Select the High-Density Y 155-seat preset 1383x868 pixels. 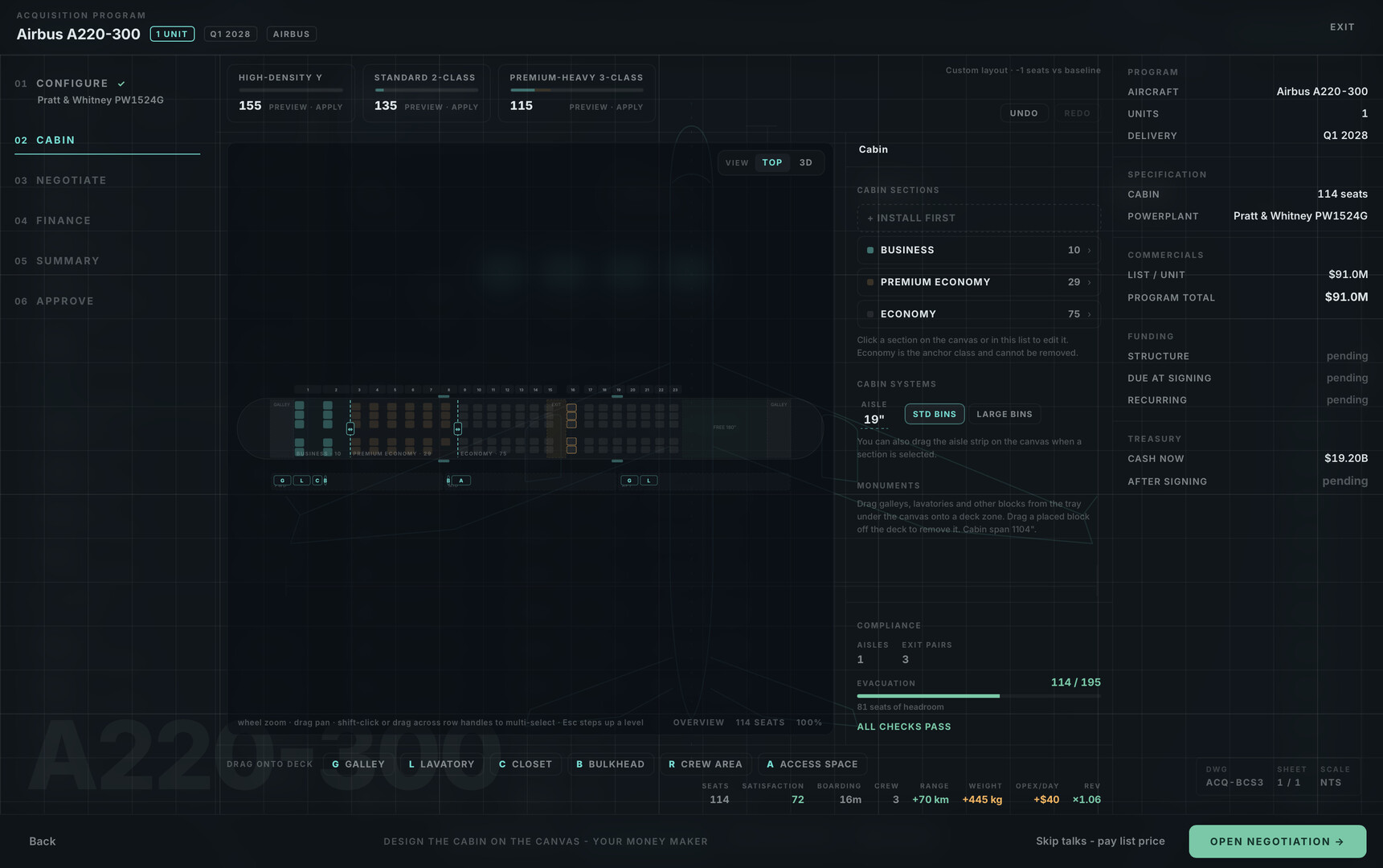click(x=291, y=93)
